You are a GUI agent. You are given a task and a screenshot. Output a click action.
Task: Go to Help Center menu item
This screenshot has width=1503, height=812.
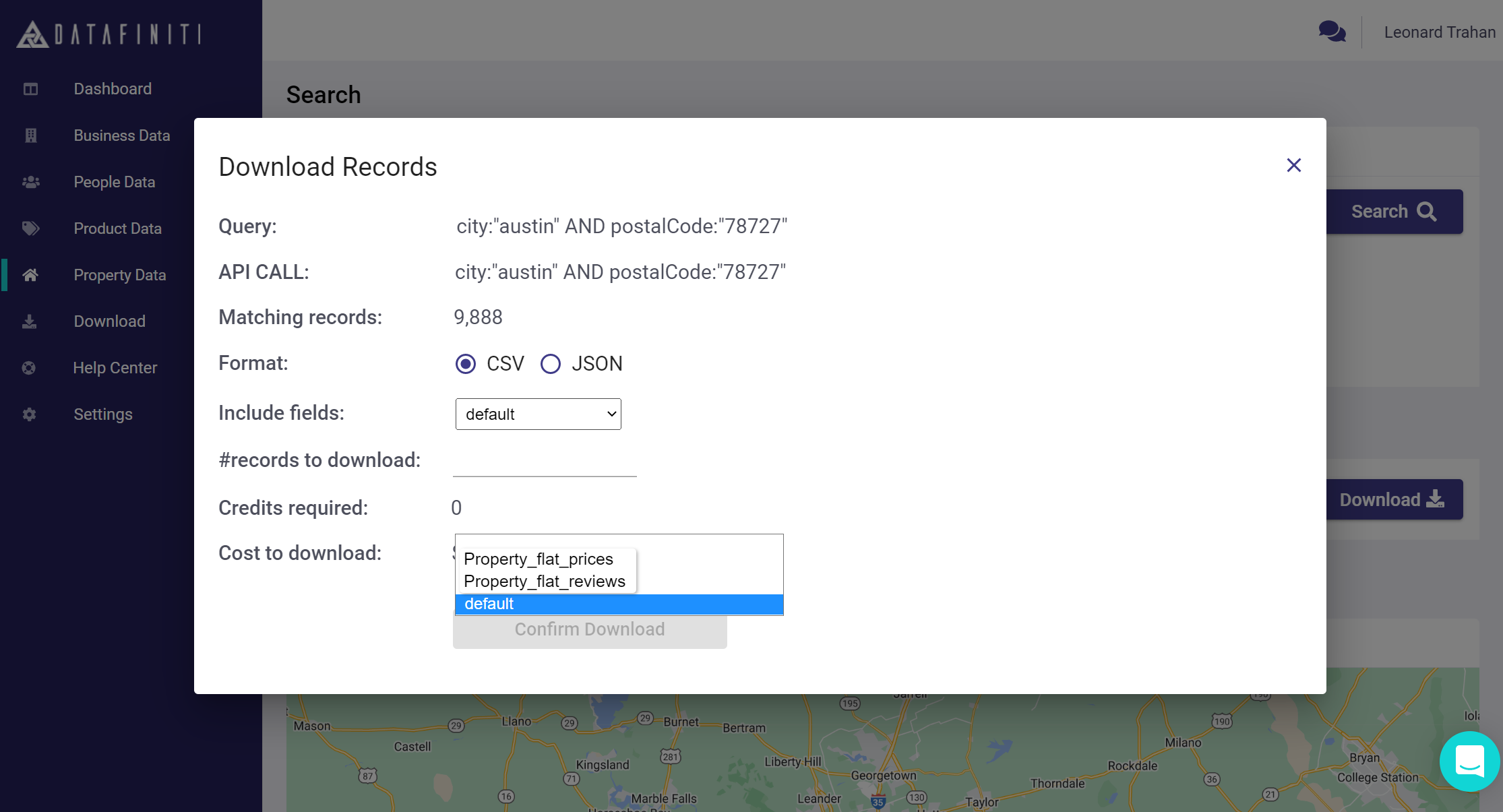(x=115, y=368)
